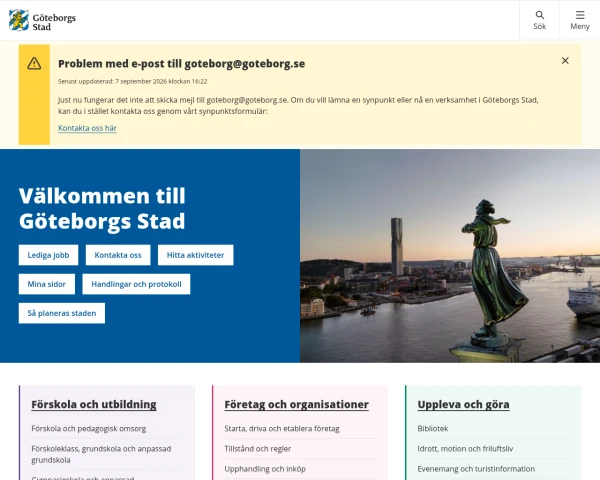Viewport: 600px width, 480px height.
Task: Go to Hitta aktiviteter
Action: coord(196,255)
